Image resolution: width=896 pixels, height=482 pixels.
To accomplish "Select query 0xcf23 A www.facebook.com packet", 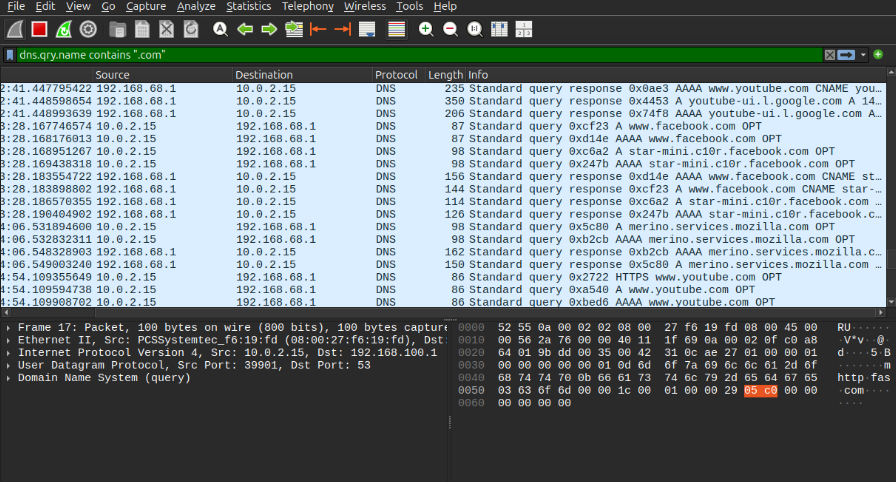I will [x=443, y=126].
